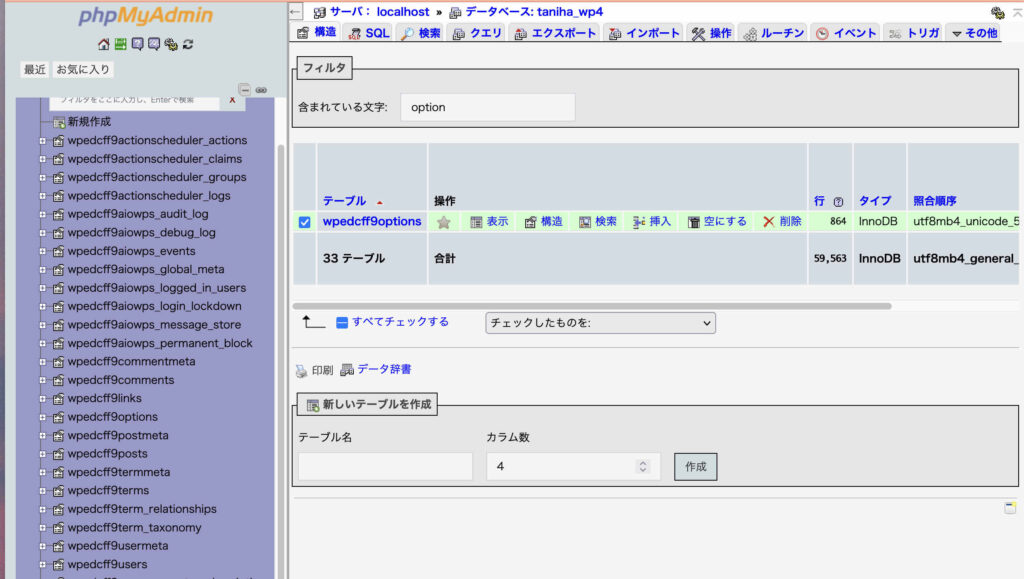Viewport: 1024px width, 579px height.
Task: Switch to the 構造 tab
Action: [x=317, y=32]
